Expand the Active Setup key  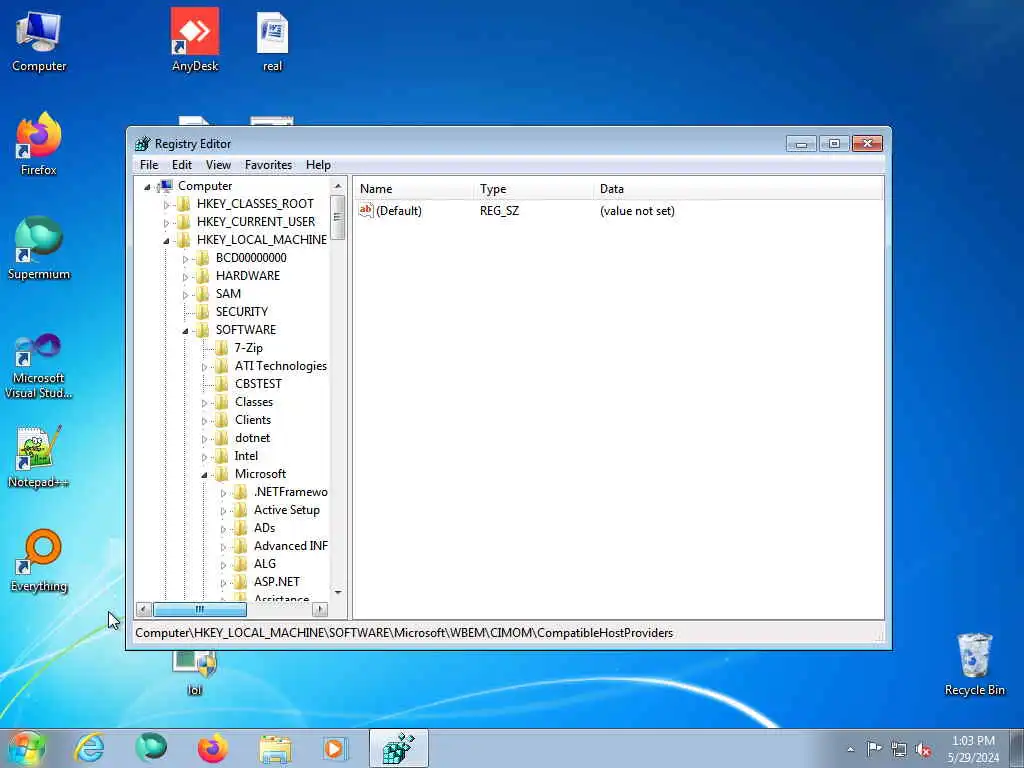pyautogui.click(x=223, y=511)
